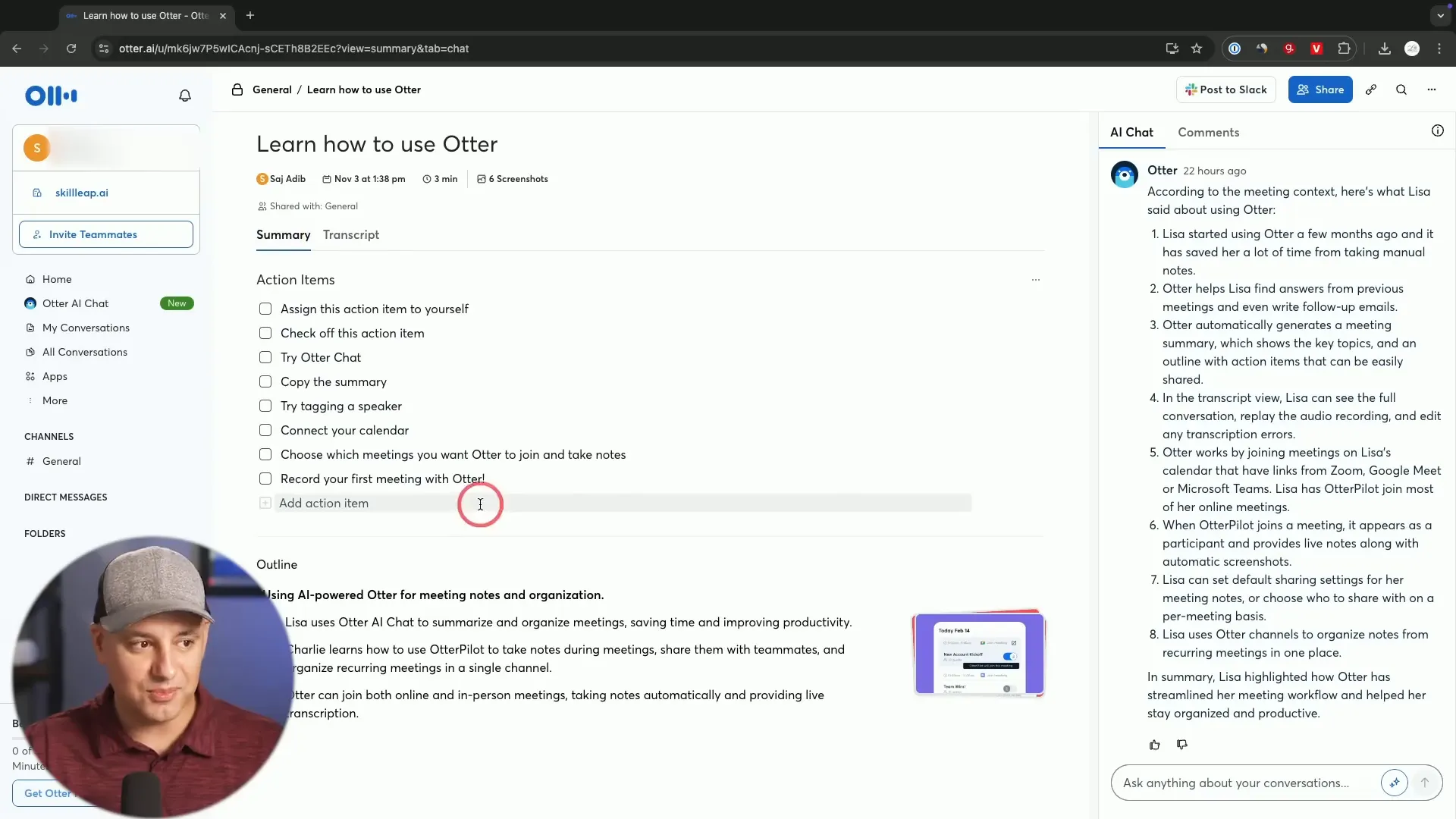Click the Saj Adib author name
The height and width of the screenshot is (819, 1456).
287,179
